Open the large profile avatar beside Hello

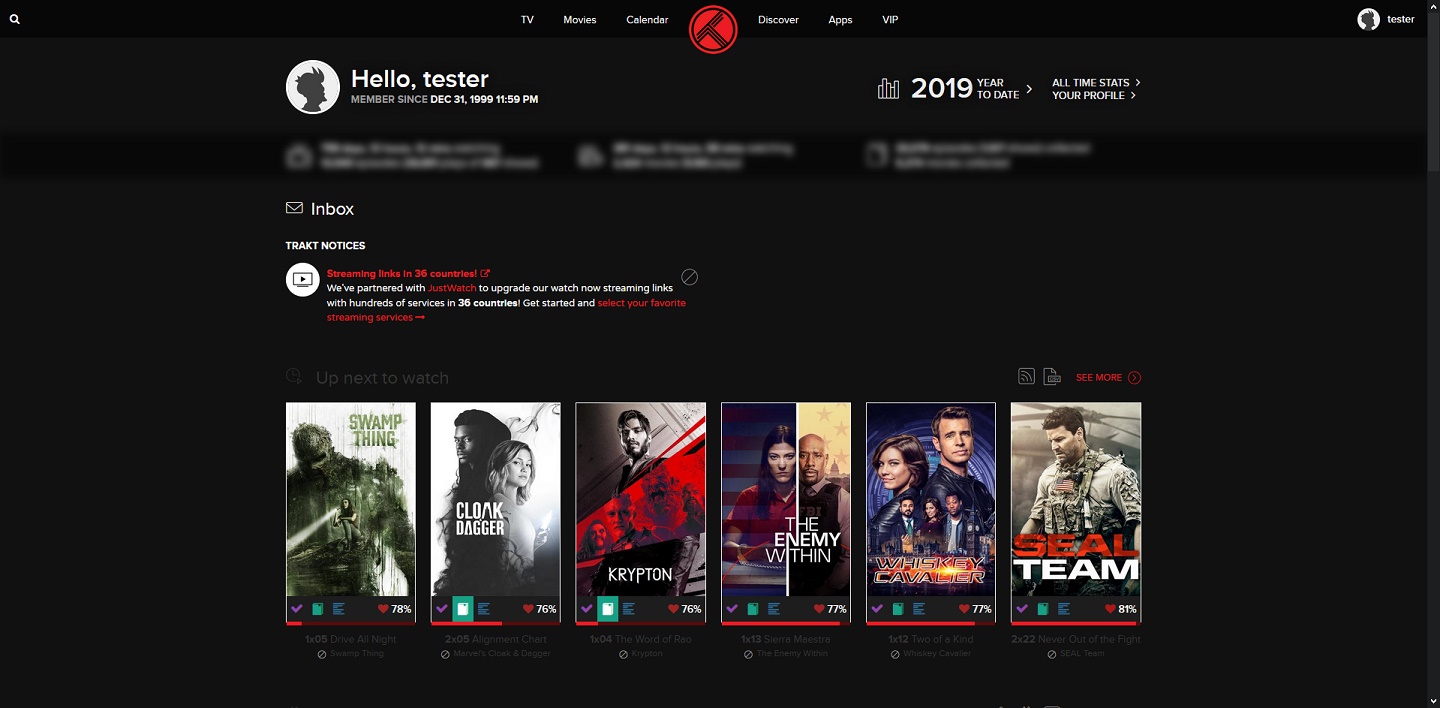click(x=313, y=87)
